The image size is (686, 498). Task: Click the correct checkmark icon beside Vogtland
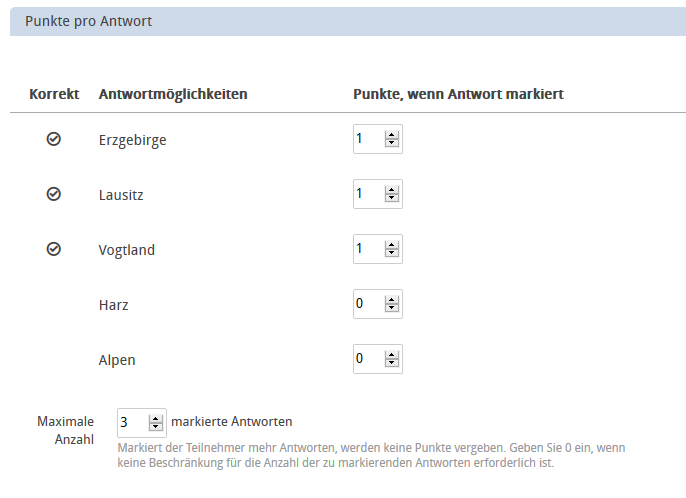tap(54, 249)
